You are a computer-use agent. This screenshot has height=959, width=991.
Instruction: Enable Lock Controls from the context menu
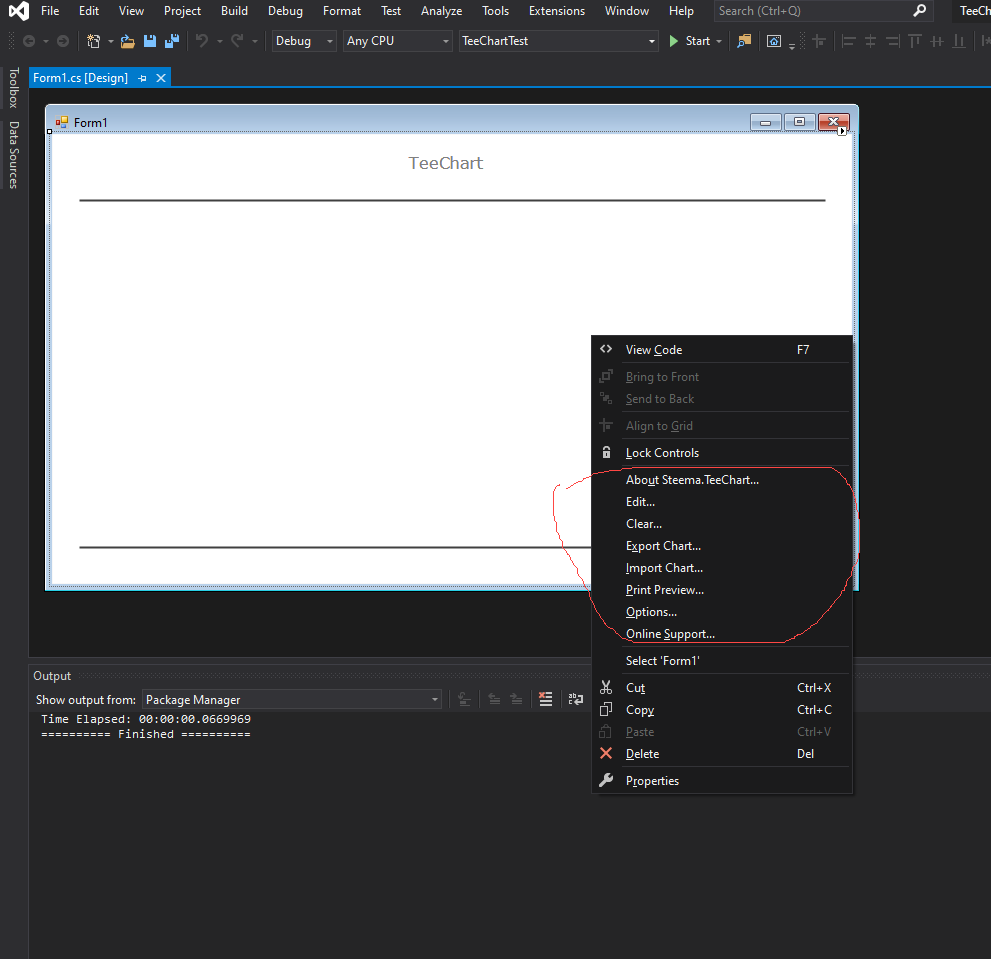[663, 452]
